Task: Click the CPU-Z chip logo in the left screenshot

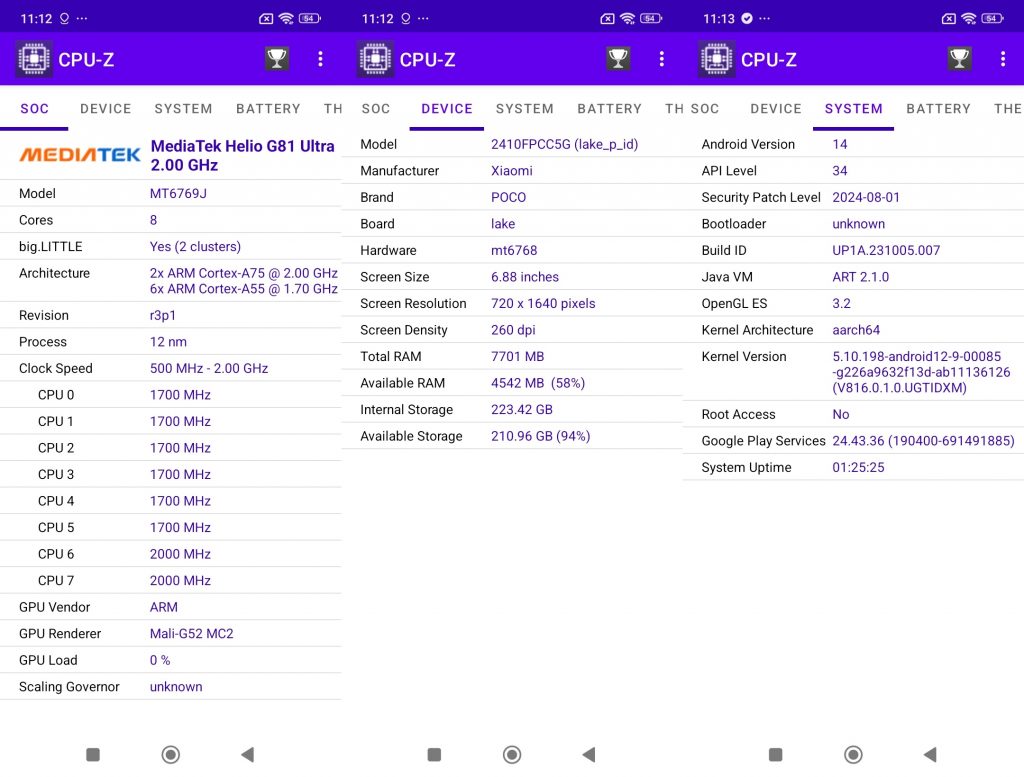Action: tap(34, 59)
